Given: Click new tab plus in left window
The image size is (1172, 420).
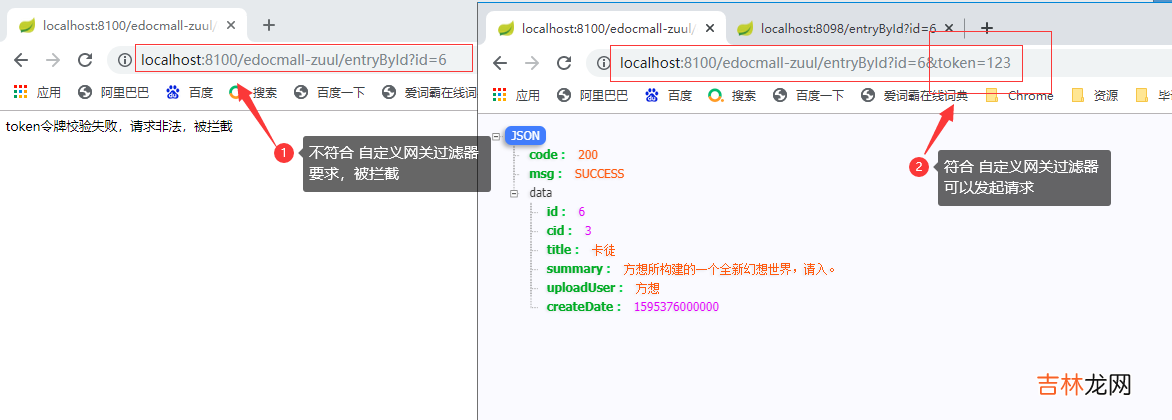Looking at the screenshot, I should click(x=268, y=25).
